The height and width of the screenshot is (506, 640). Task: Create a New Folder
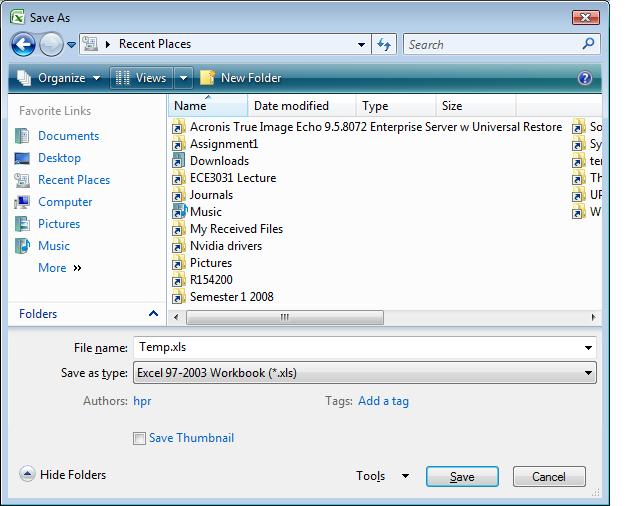click(x=241, y=78)
